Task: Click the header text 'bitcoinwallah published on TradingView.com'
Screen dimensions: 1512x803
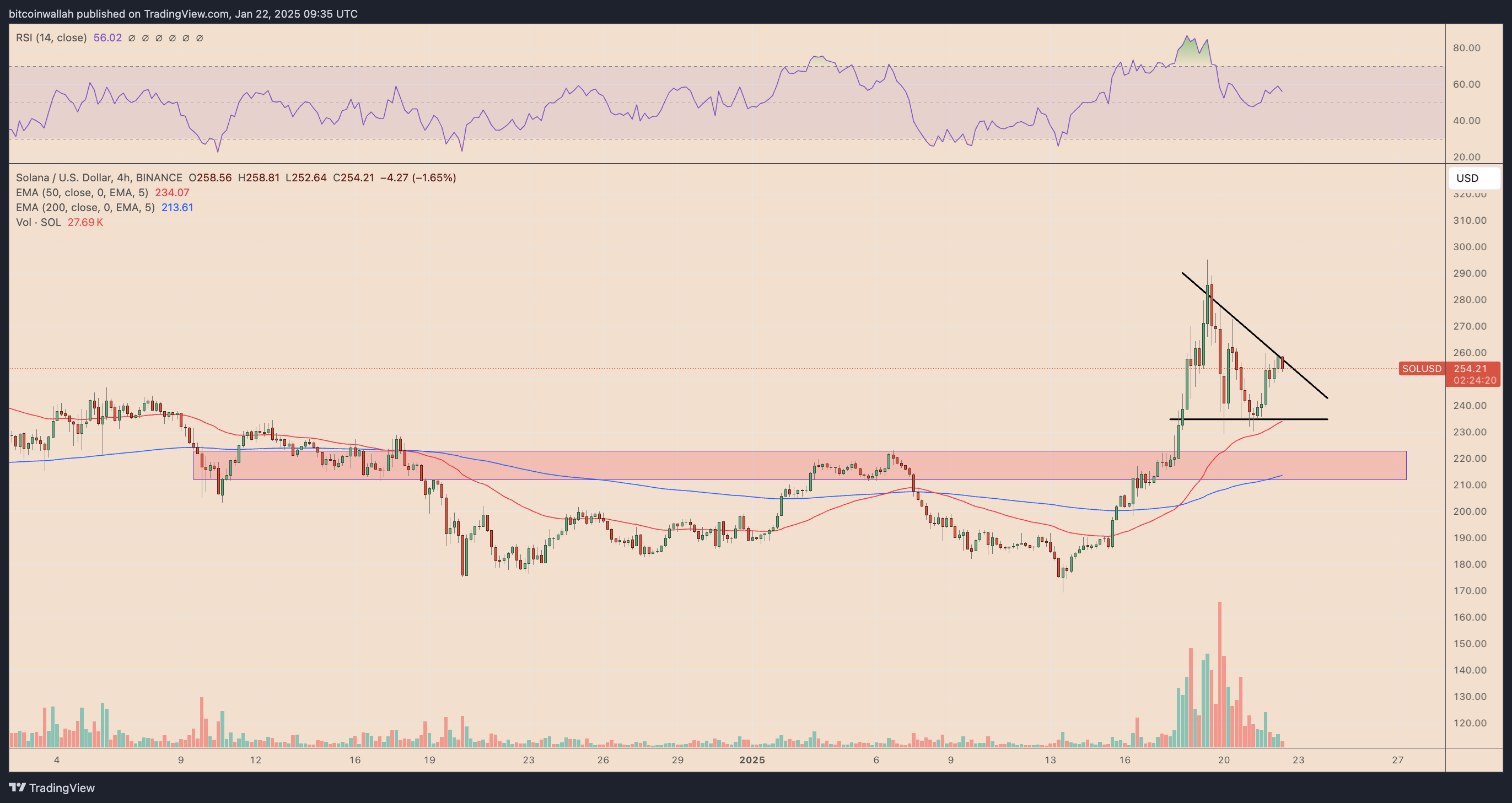Action: [119, 13]
